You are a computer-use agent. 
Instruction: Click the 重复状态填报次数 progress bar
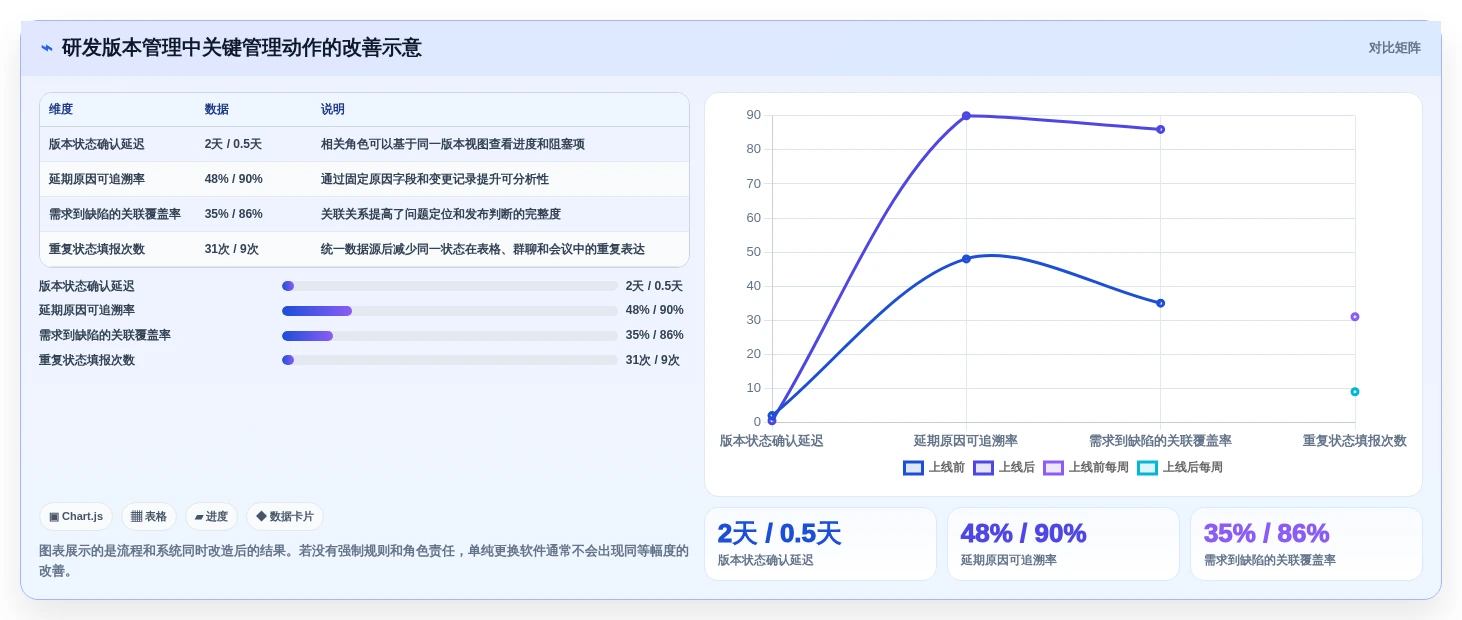pyautogui.click(x=450, y=360)
